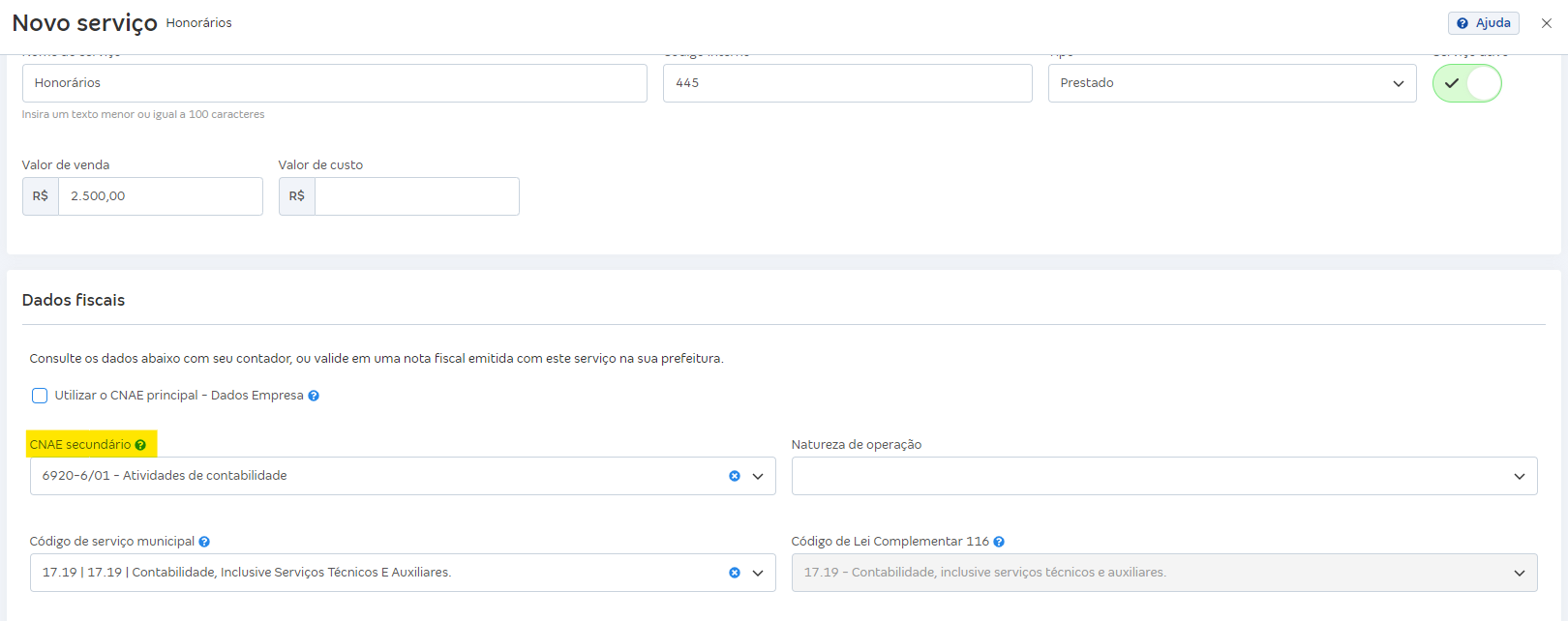Image resolution: width=1568 pixels, height=621 pixels.
Task: Click help icon next to Utilizar o CNAE principal
Action: click(x=314, y=396)
